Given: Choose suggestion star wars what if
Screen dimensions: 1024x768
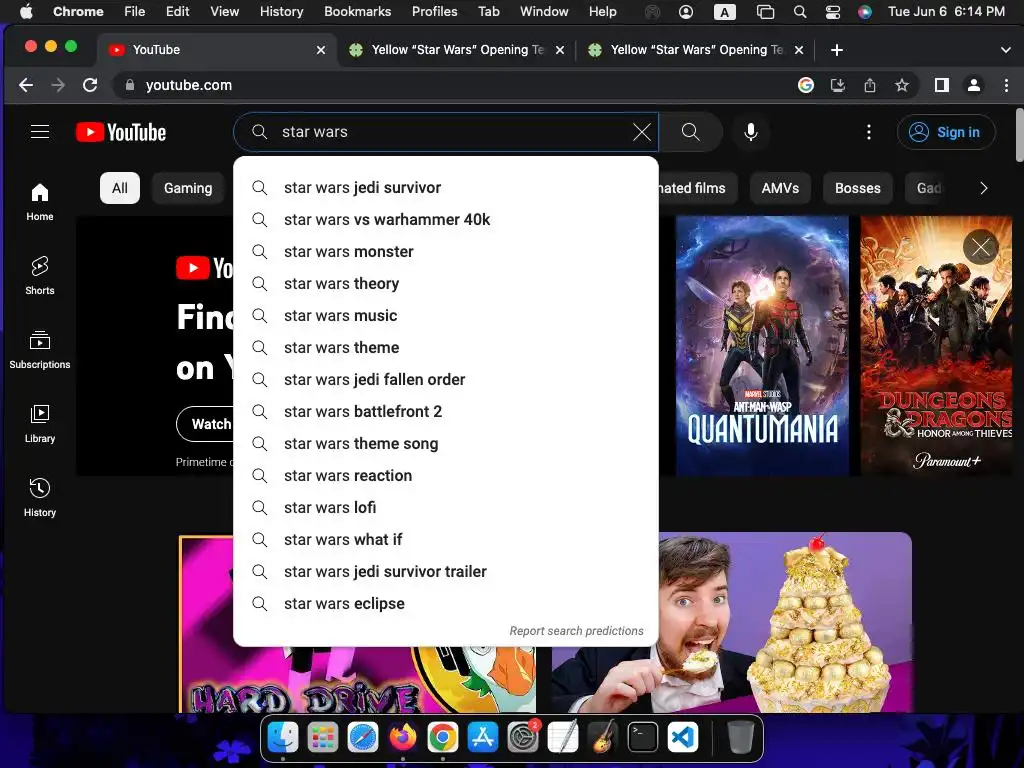Looking at the screenshot, I should point(445,539).
